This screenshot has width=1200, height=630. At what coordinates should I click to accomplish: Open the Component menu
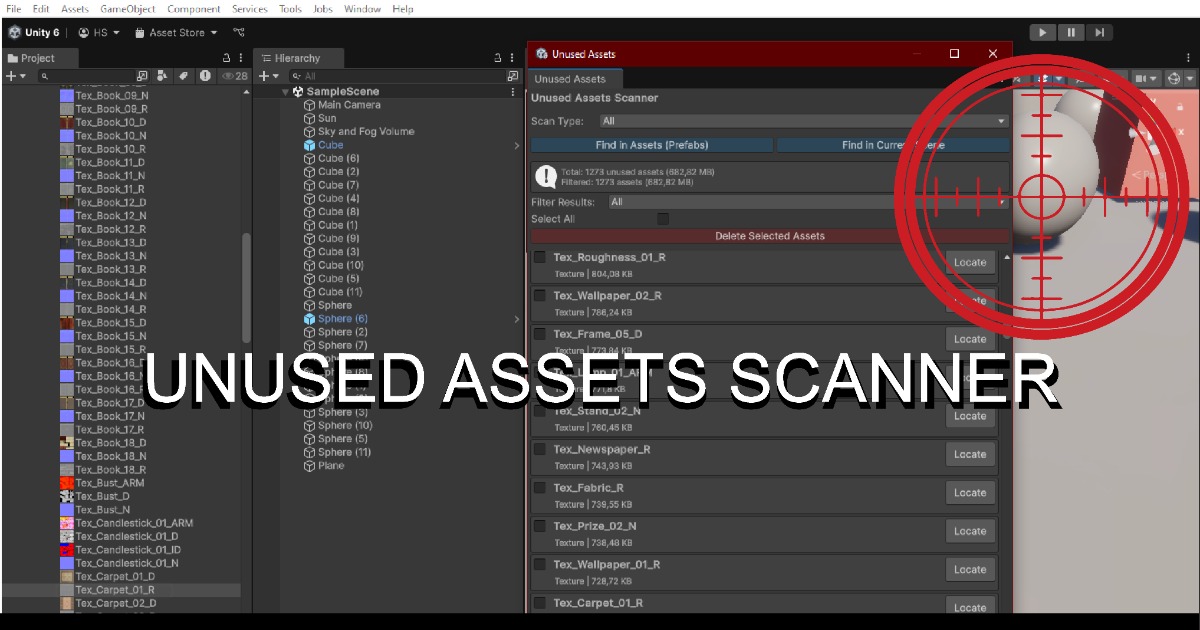[194, 9]
